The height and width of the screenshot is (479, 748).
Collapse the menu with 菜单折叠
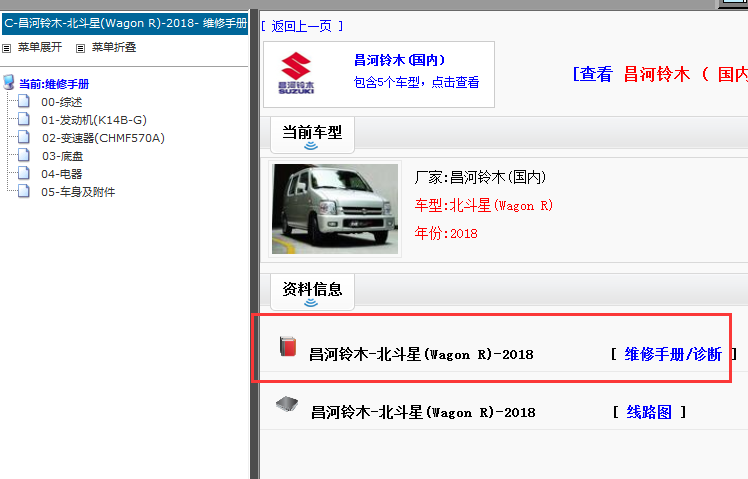click(114, 47)
